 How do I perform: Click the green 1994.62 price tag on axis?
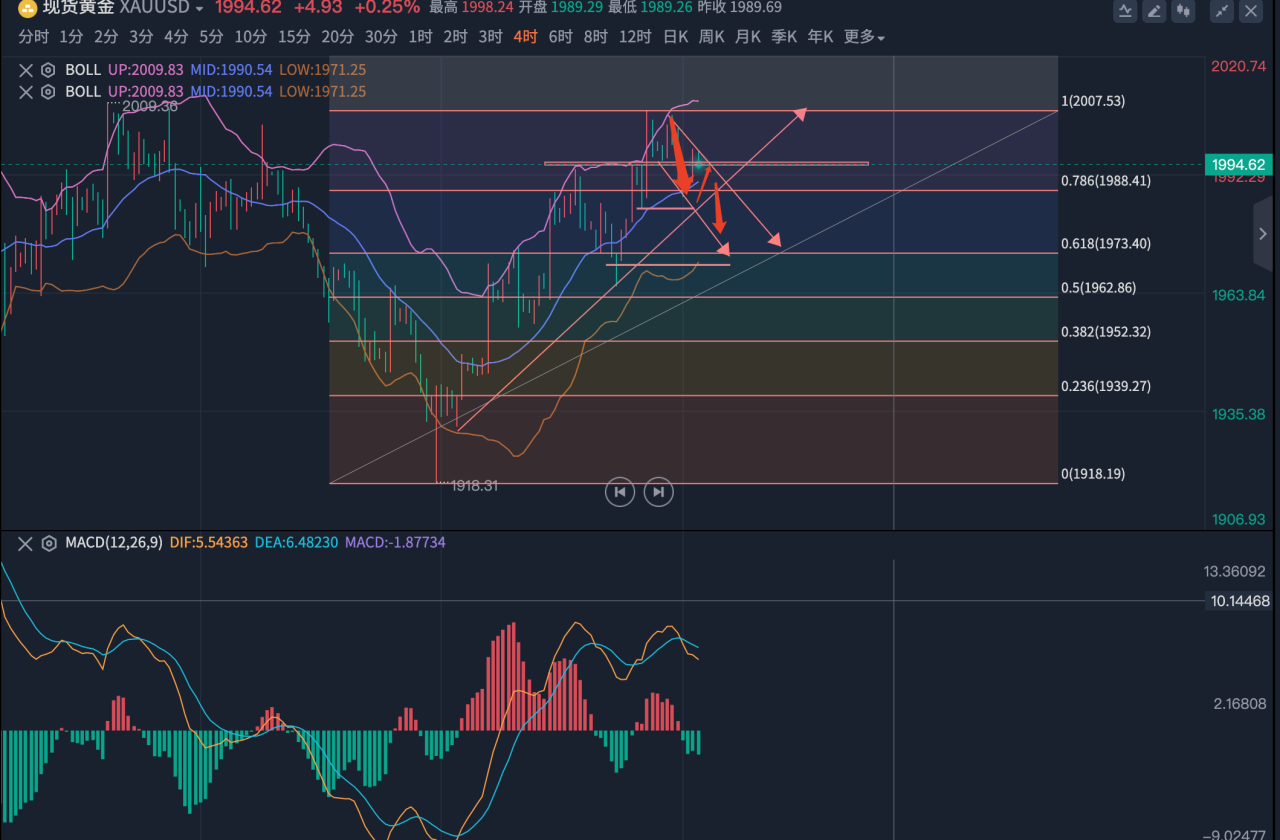click(1239, 164)
